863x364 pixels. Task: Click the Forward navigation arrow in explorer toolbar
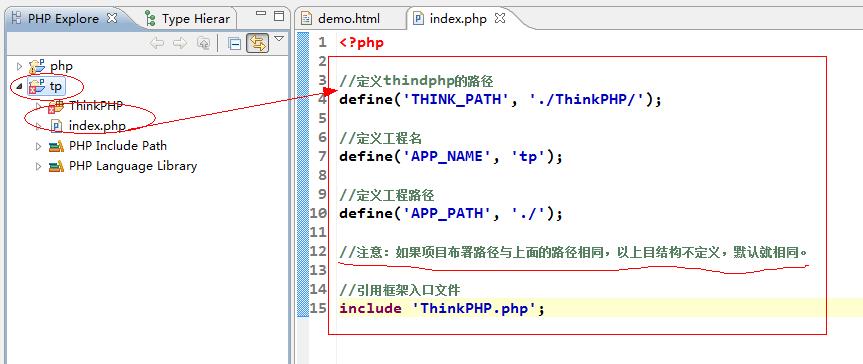(x=179, y=43)
